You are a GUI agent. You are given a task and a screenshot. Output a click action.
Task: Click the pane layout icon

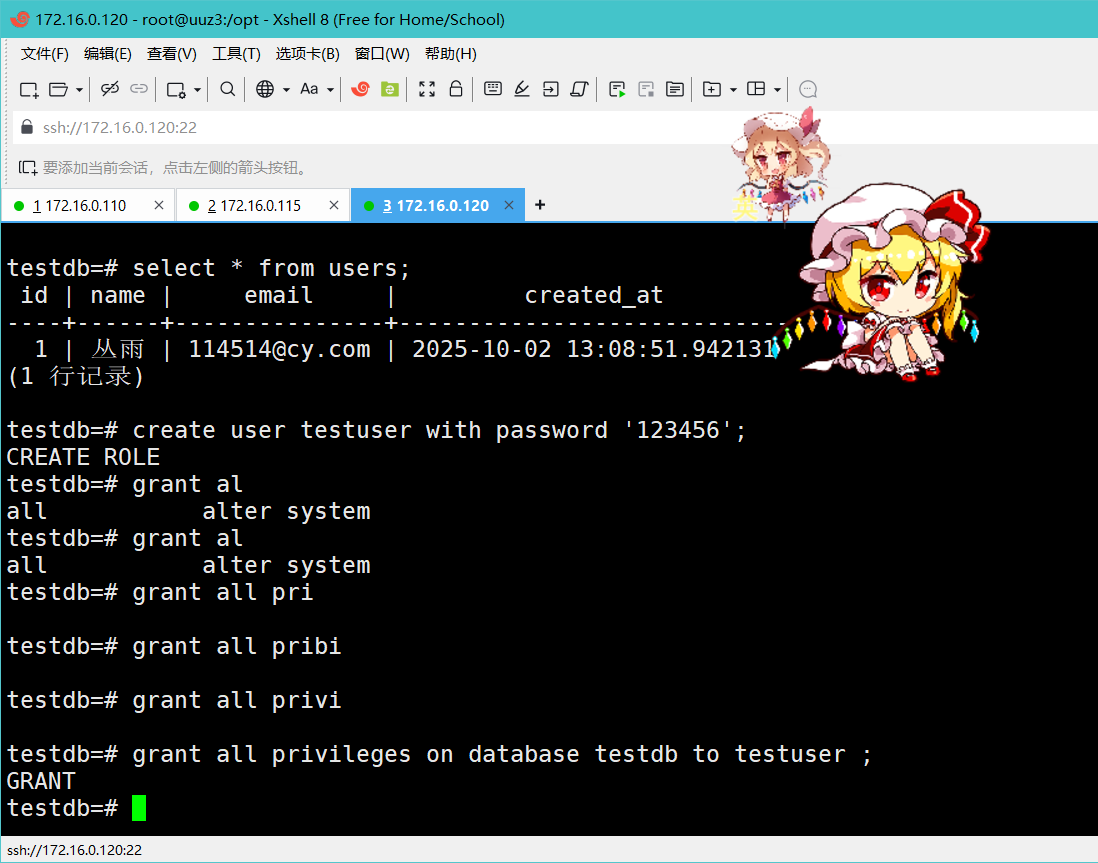tap(756, 88)
